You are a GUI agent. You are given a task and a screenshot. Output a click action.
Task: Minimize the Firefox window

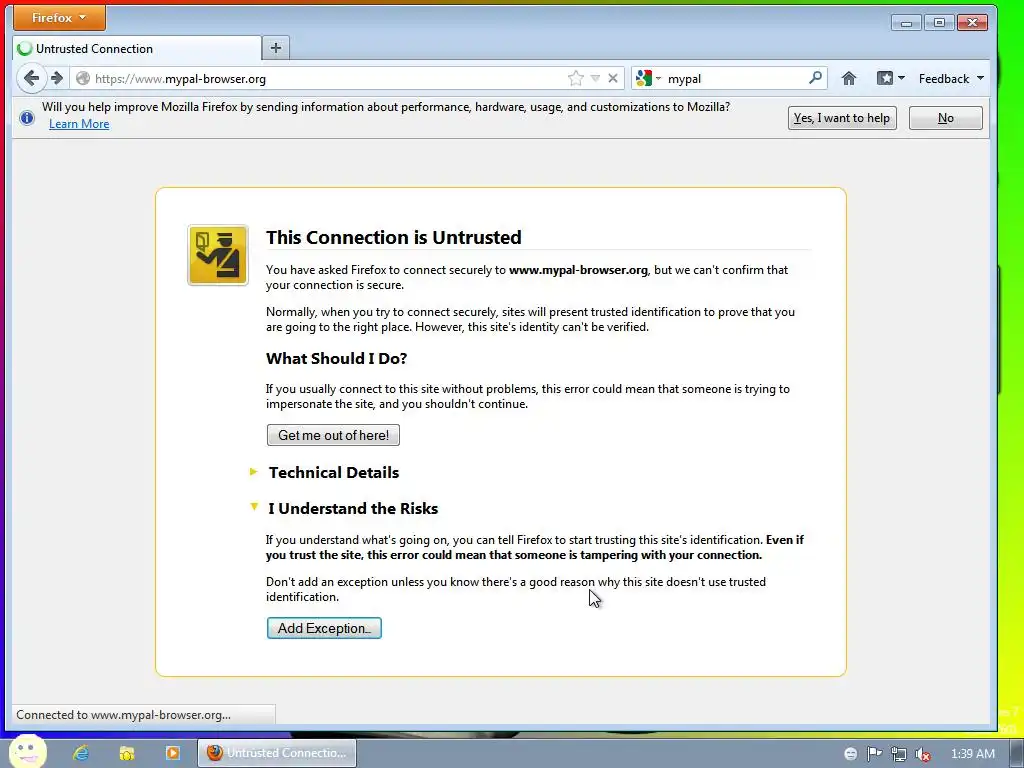click(x=906, y=23)
